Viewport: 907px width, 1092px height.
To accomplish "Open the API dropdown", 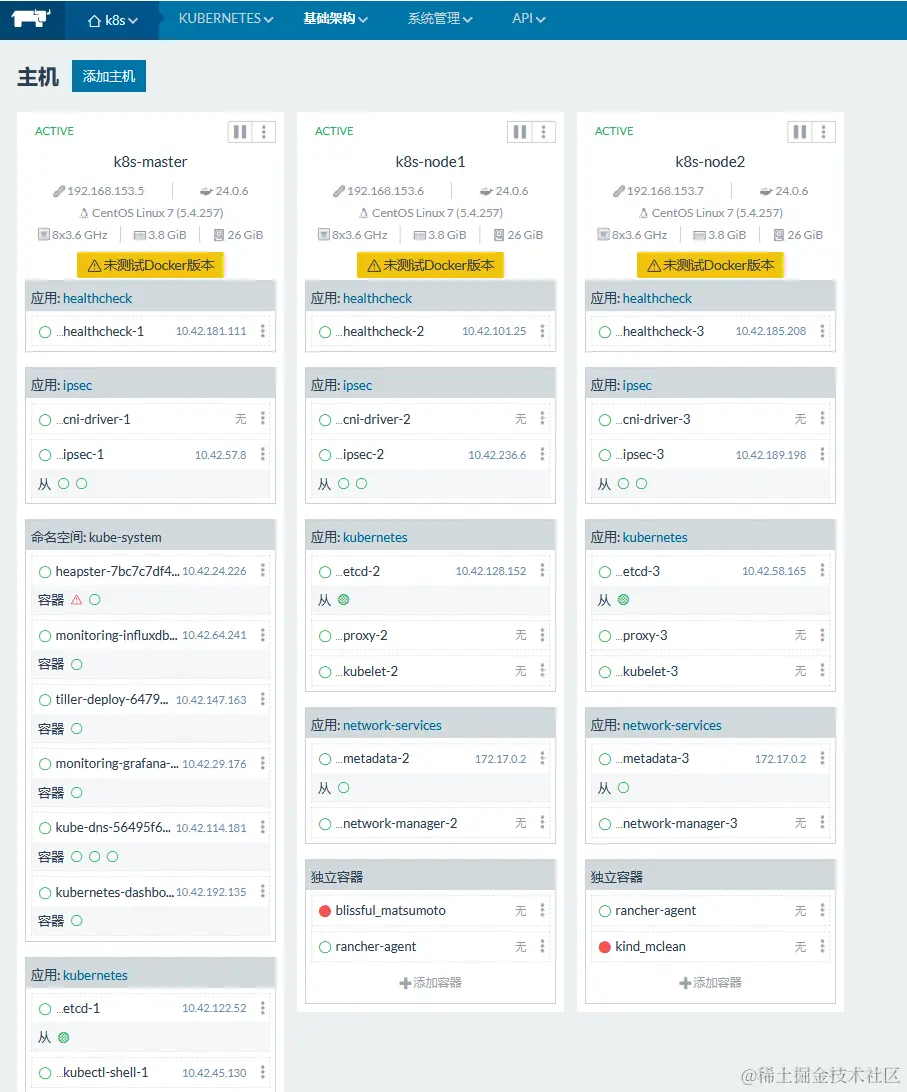I will point(528,17).
